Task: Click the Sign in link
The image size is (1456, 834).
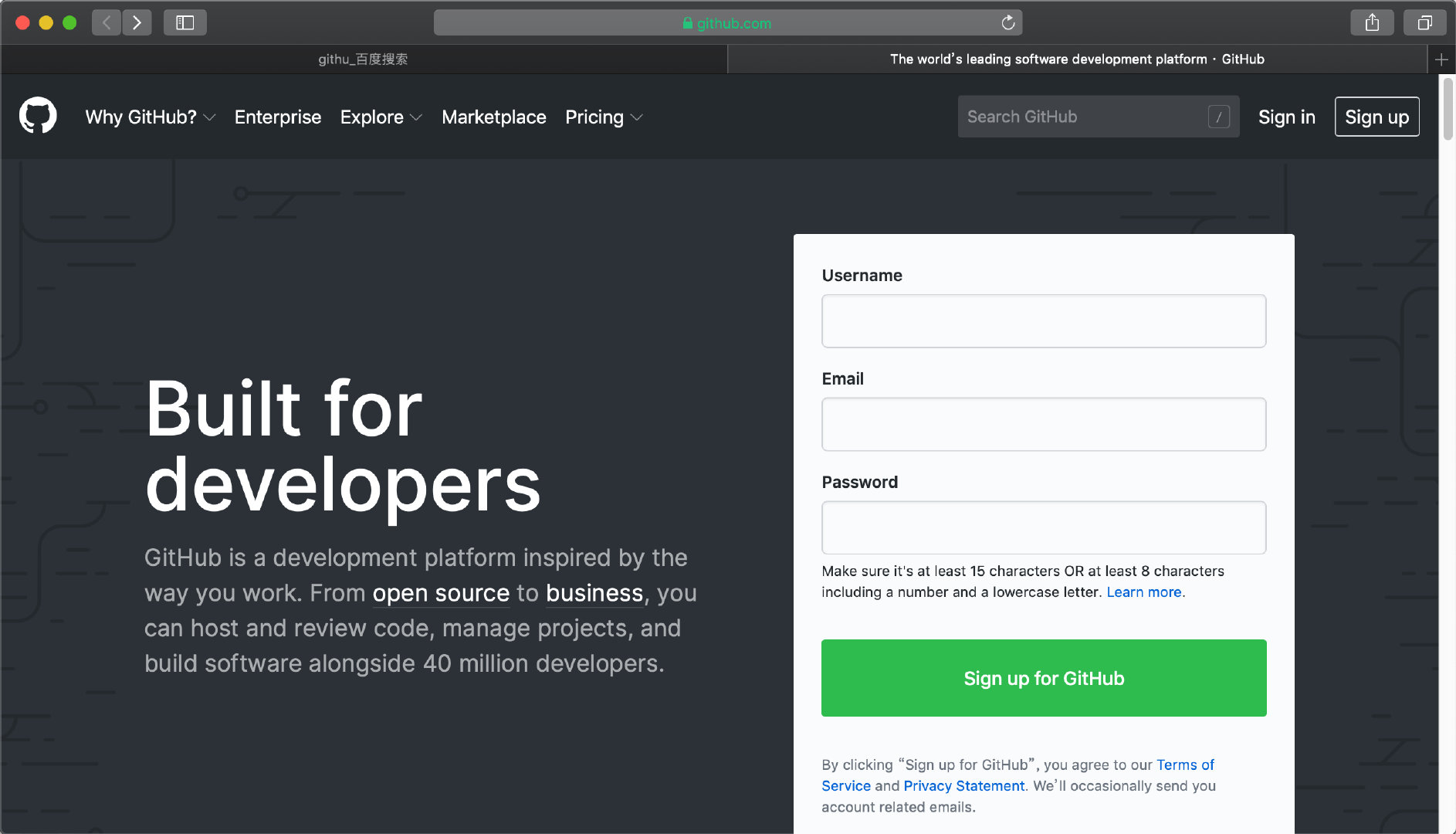Action: coord(1287,117)
